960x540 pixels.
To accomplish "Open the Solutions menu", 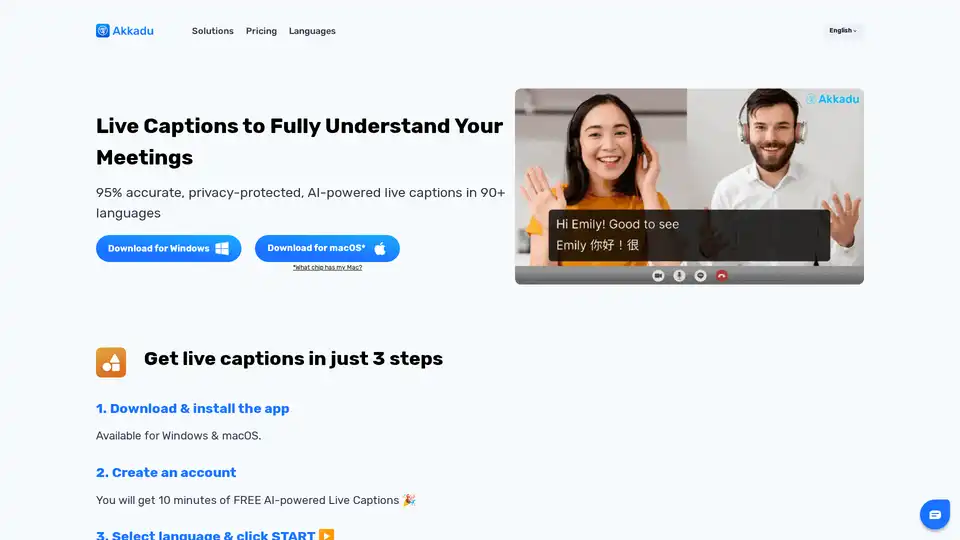I will 212,31.
